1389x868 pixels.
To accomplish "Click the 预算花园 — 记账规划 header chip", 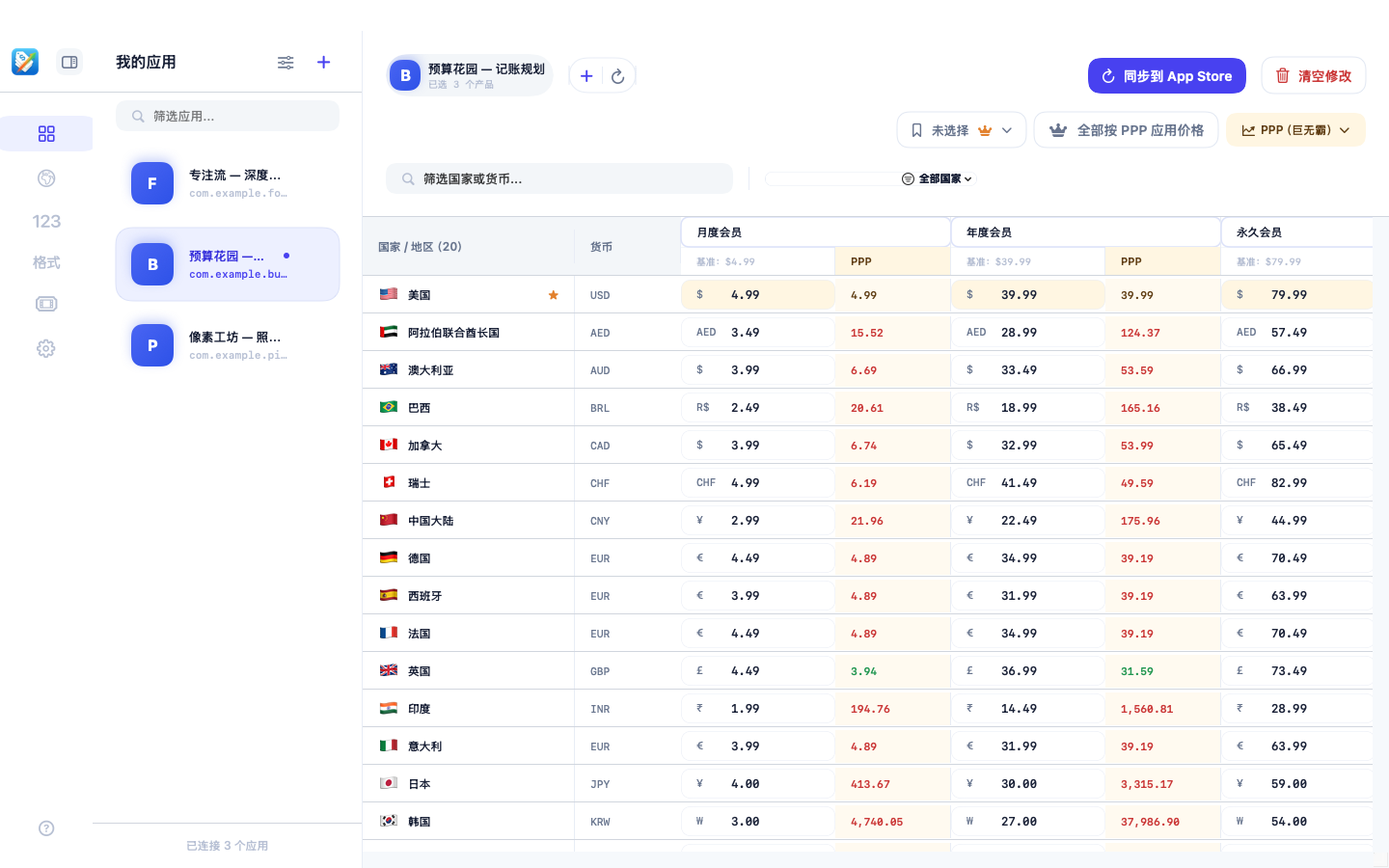I will tap(469, 75).
